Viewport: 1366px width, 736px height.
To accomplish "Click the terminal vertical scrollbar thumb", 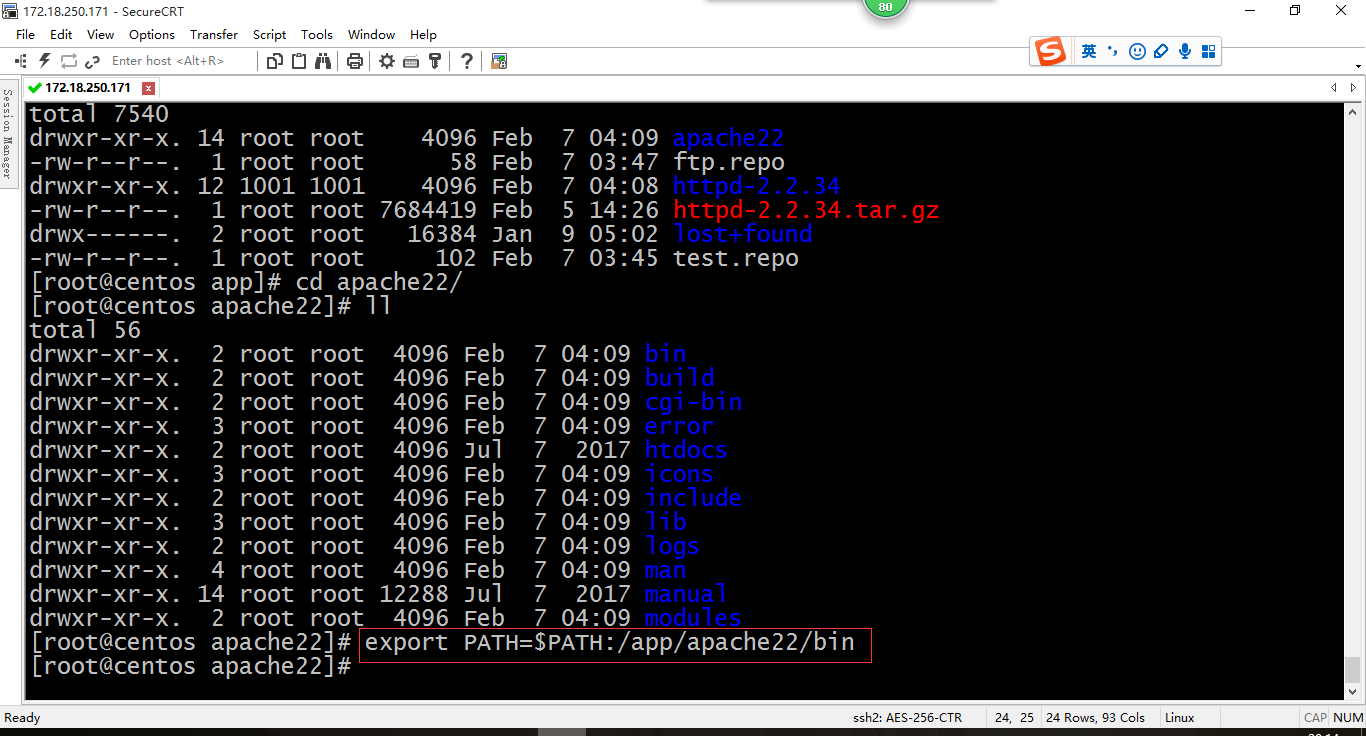I will [1353, 669].
